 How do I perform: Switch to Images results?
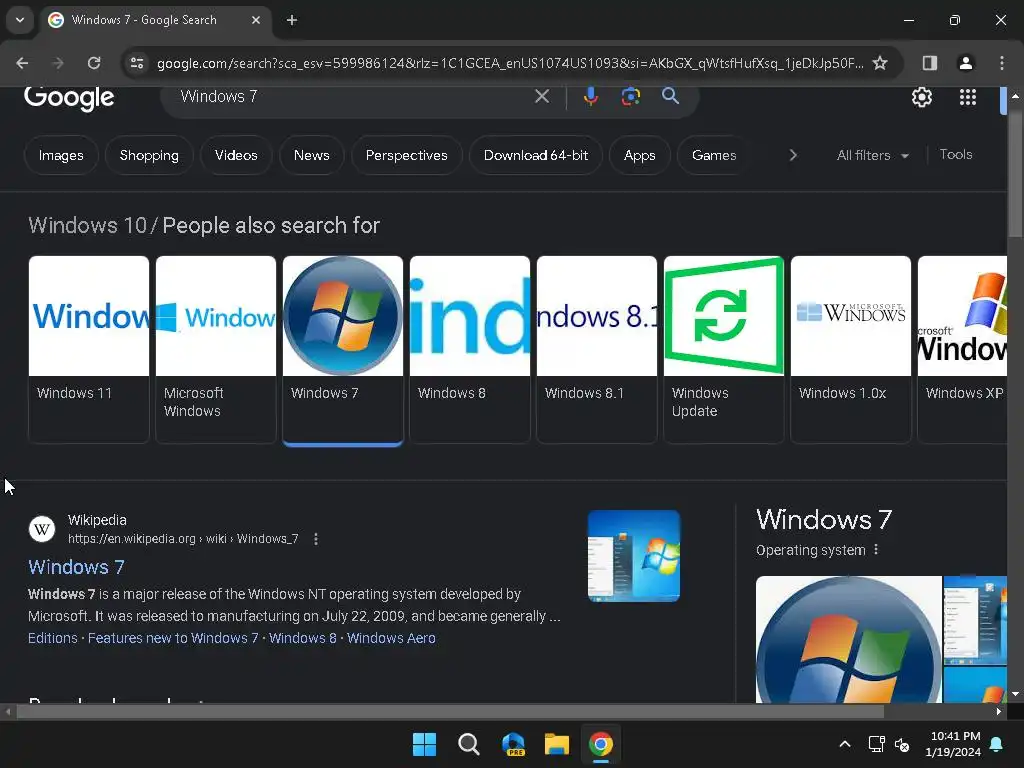pos(61,155)
